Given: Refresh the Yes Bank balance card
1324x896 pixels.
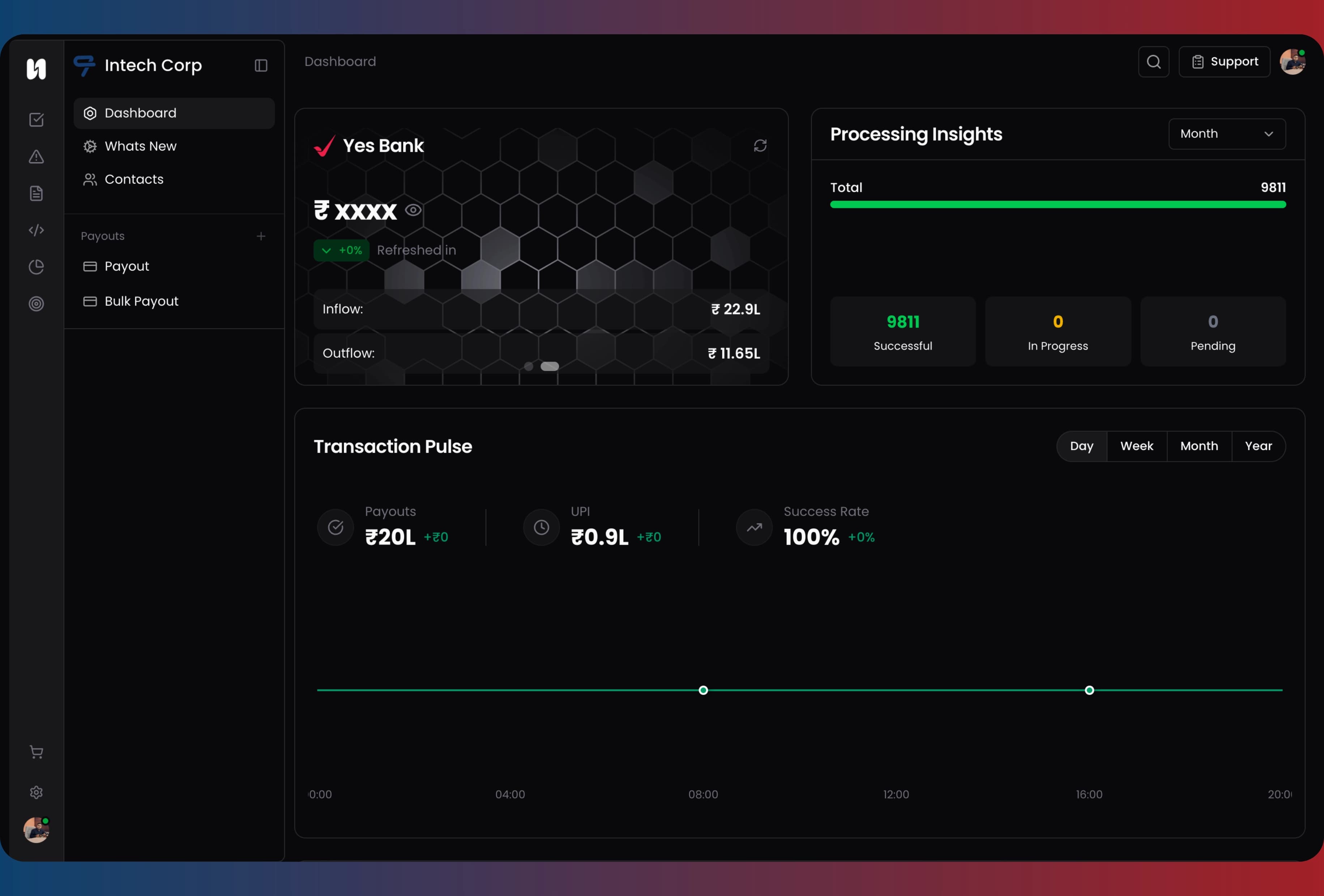Looking at the screenshot, I should (761, 146).
